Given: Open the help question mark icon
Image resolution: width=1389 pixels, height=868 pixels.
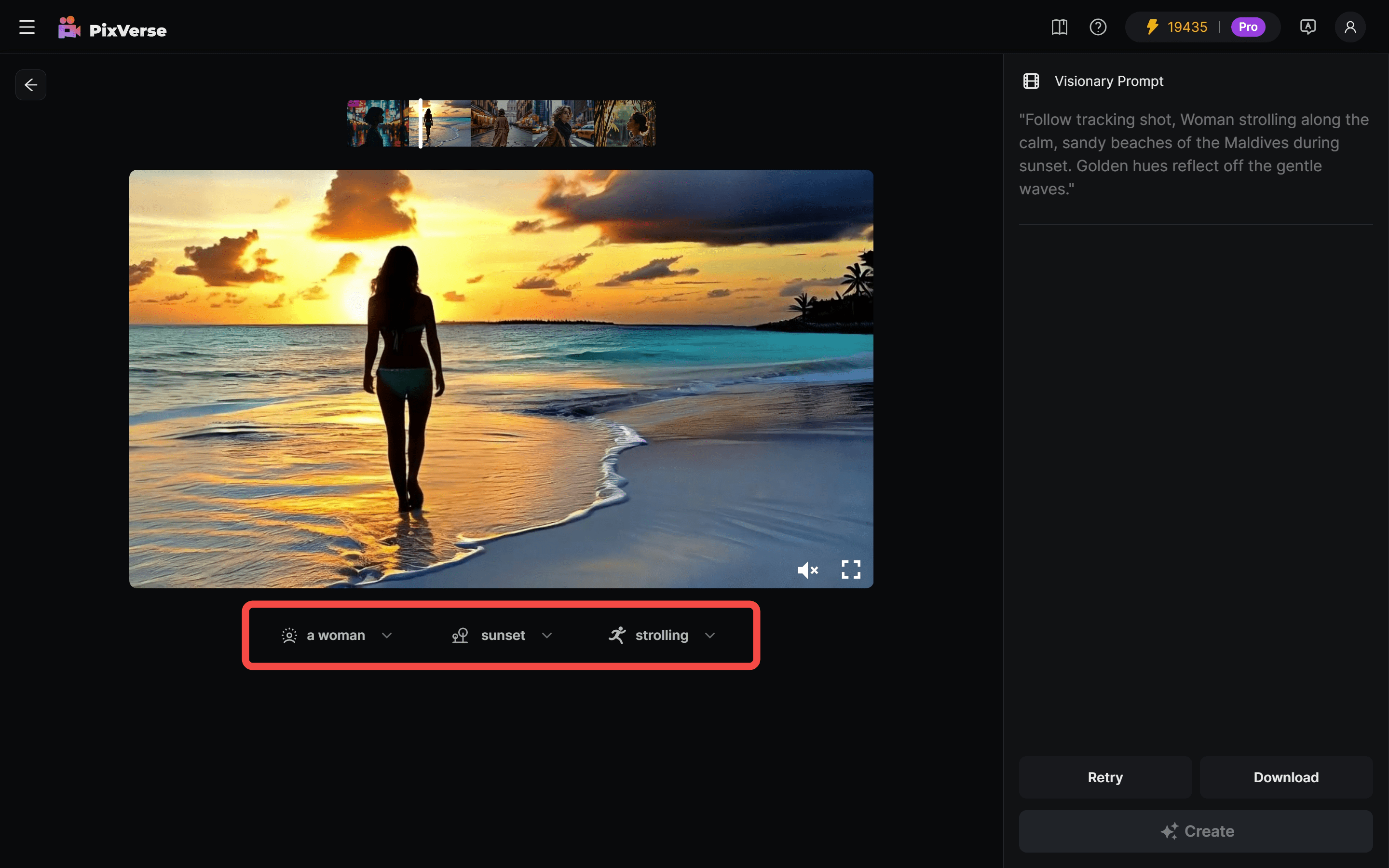Looking at the screenshot, I should (x=1097, y=27).
